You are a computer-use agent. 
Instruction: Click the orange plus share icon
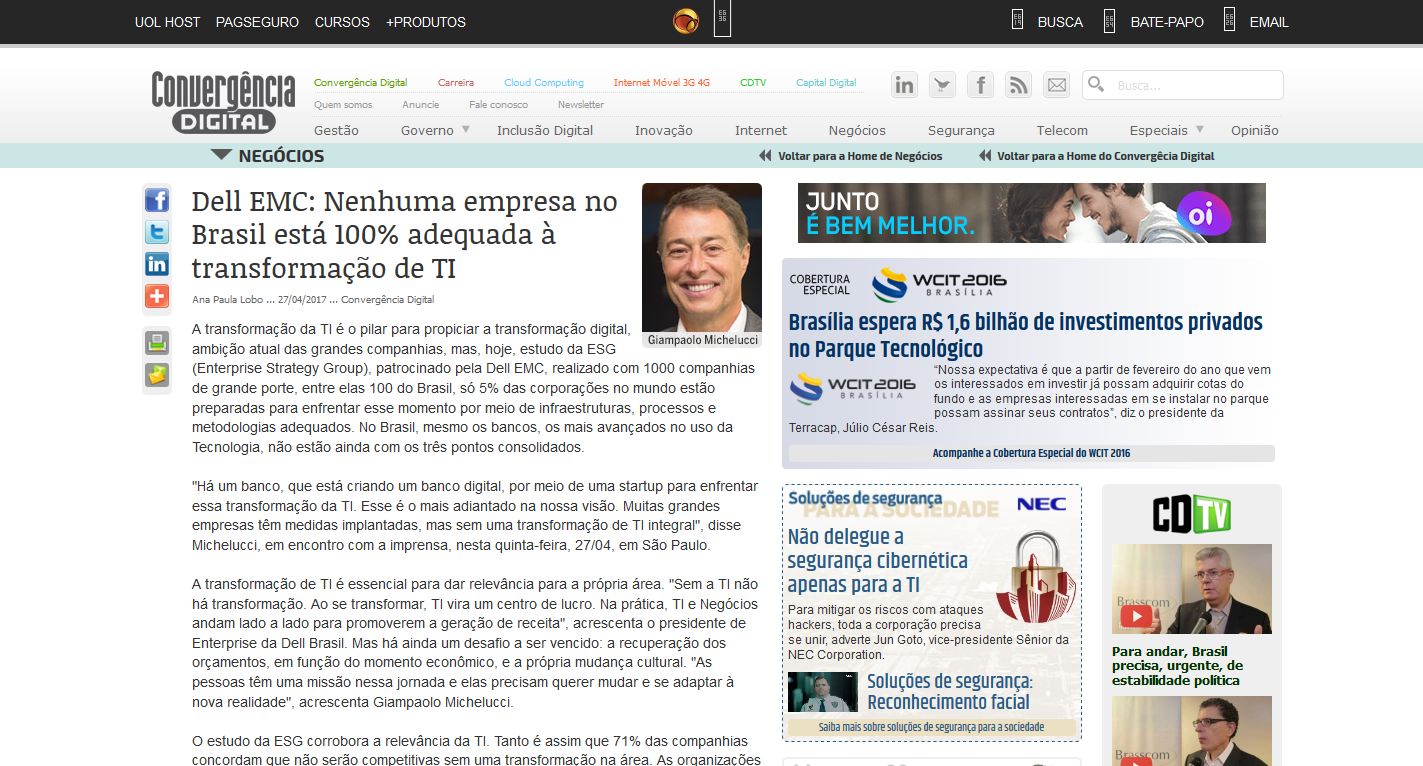coord(157,296)
